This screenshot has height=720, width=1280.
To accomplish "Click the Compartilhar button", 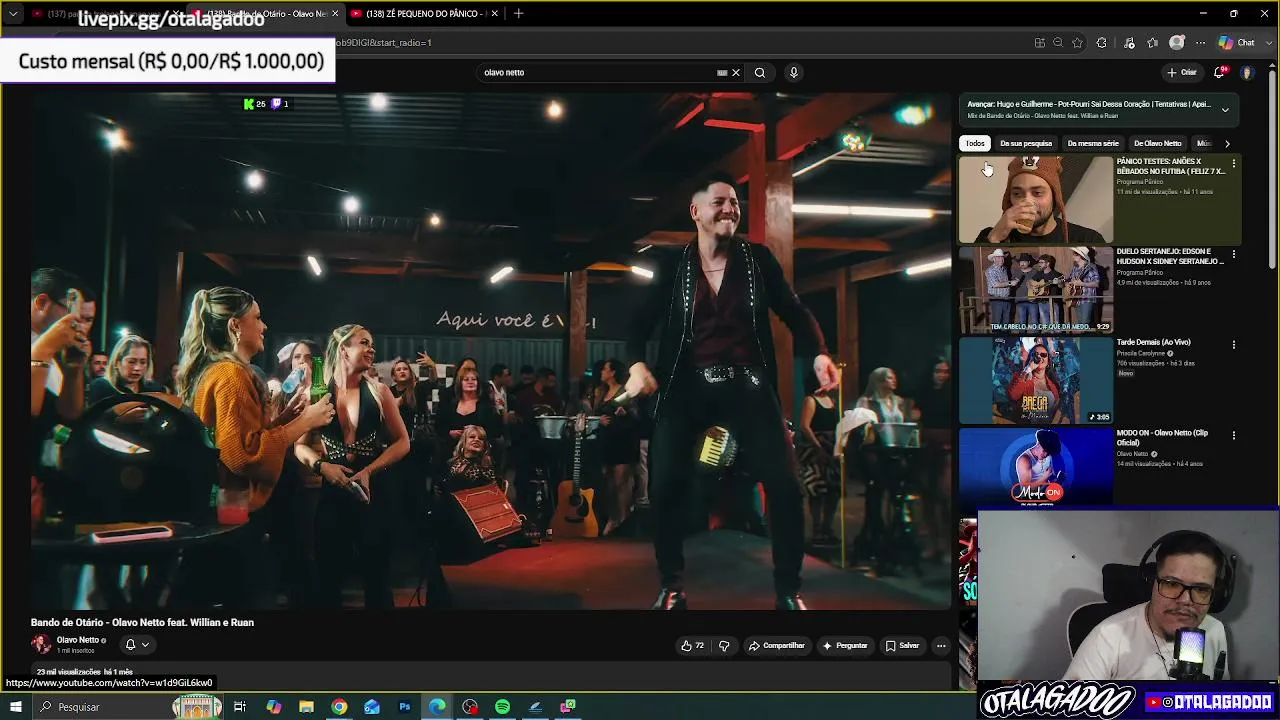I will point(777,646).
